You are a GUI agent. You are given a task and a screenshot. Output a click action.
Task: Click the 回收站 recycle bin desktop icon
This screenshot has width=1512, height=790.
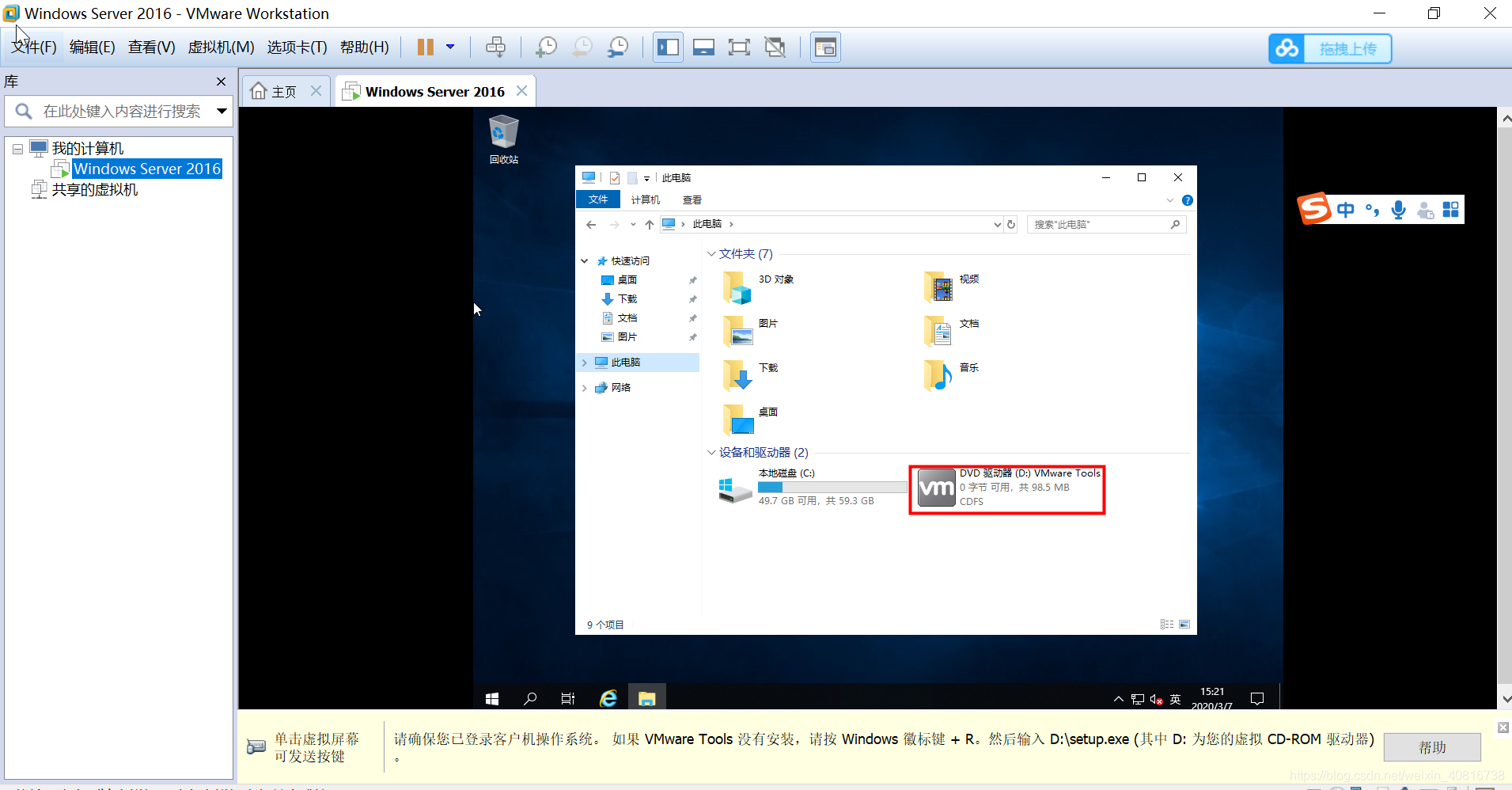[x=504, y=139]
